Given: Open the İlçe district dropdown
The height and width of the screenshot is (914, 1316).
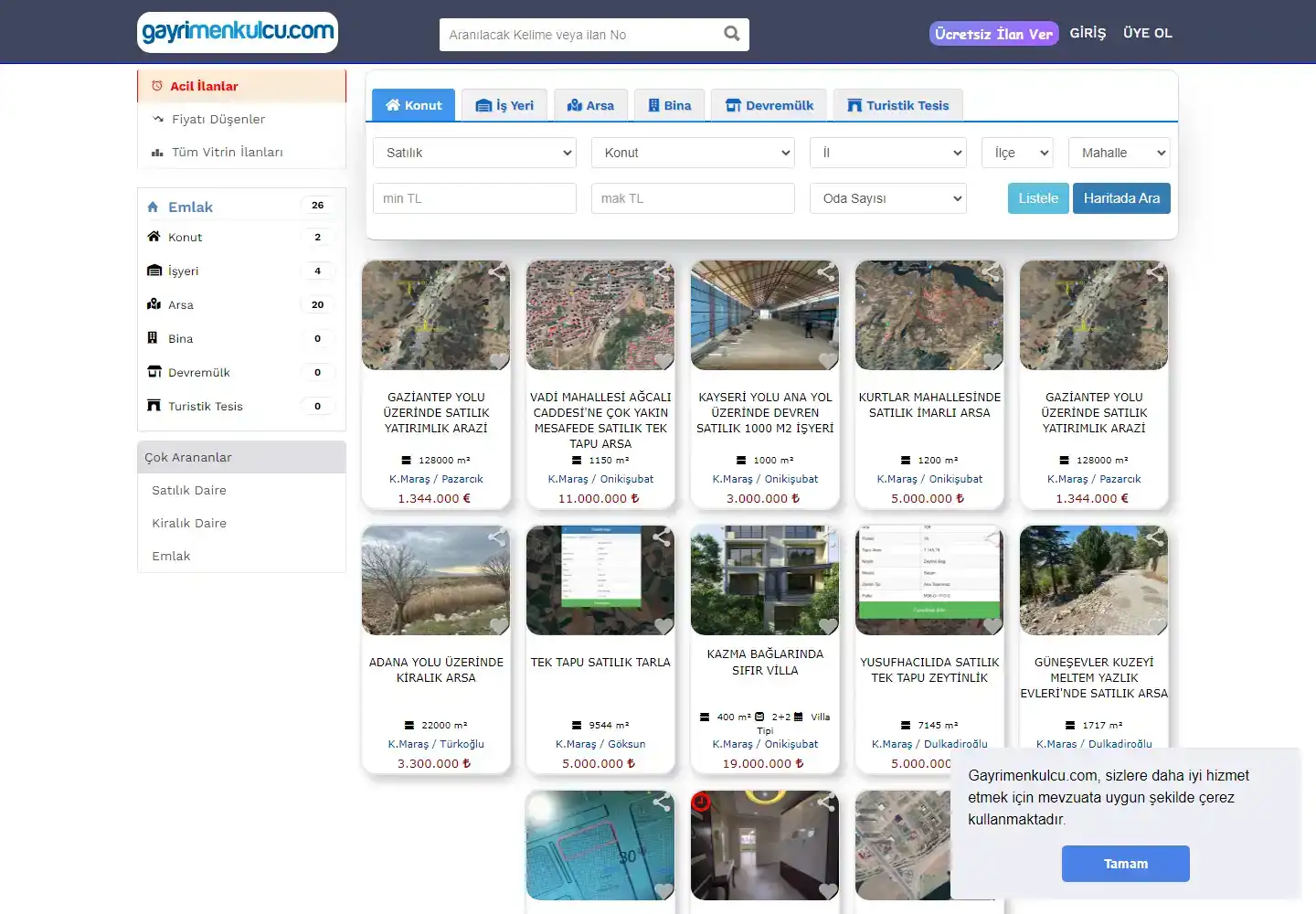Looking at the screenshot, I should pos(1017,153).
